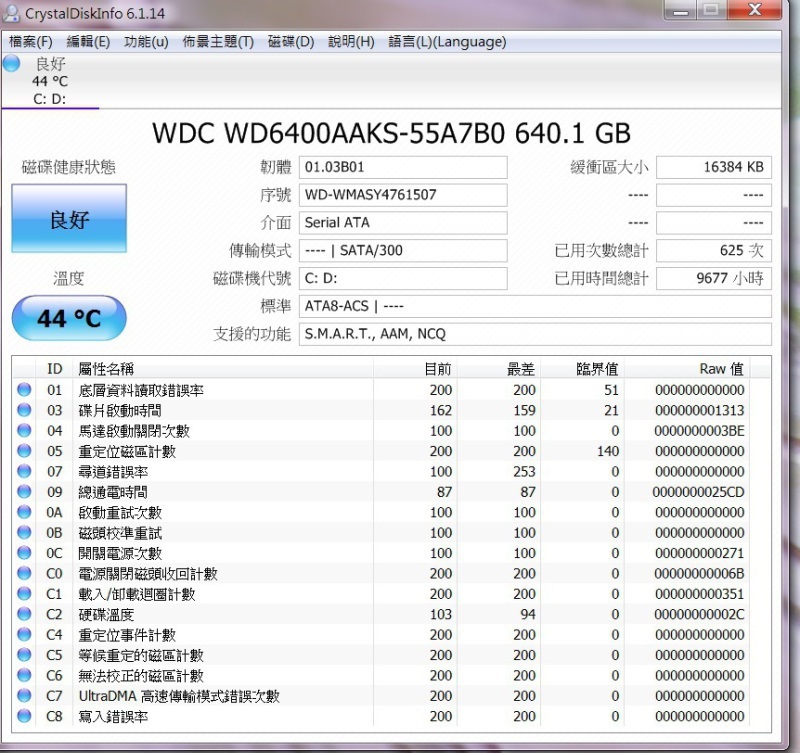Select the 底層資料讀取錯誤率 attribute name
This screenshot has width=800, height=753.
point(141,390)
